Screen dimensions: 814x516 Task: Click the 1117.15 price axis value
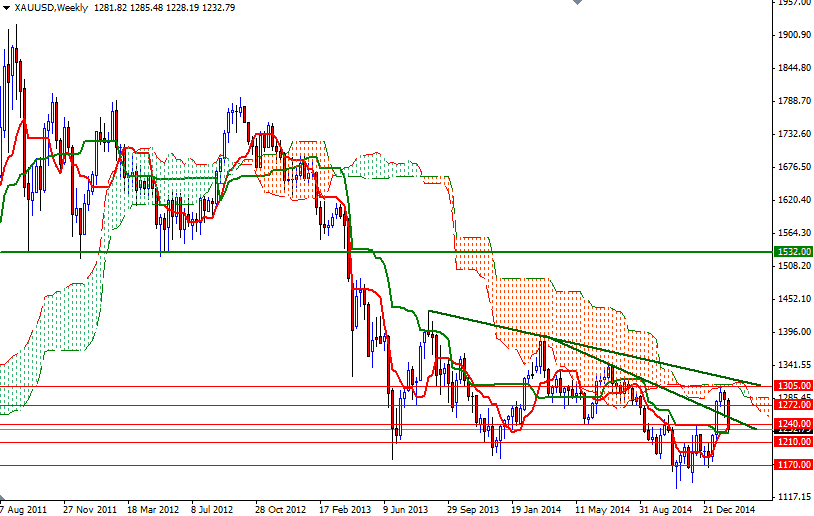[795, 497]
